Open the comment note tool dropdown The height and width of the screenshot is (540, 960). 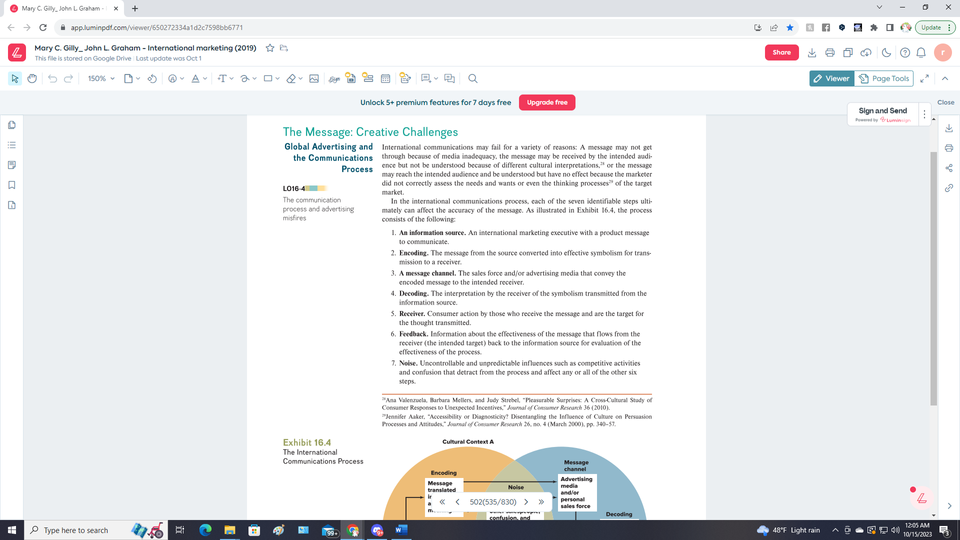pos(429,78)
